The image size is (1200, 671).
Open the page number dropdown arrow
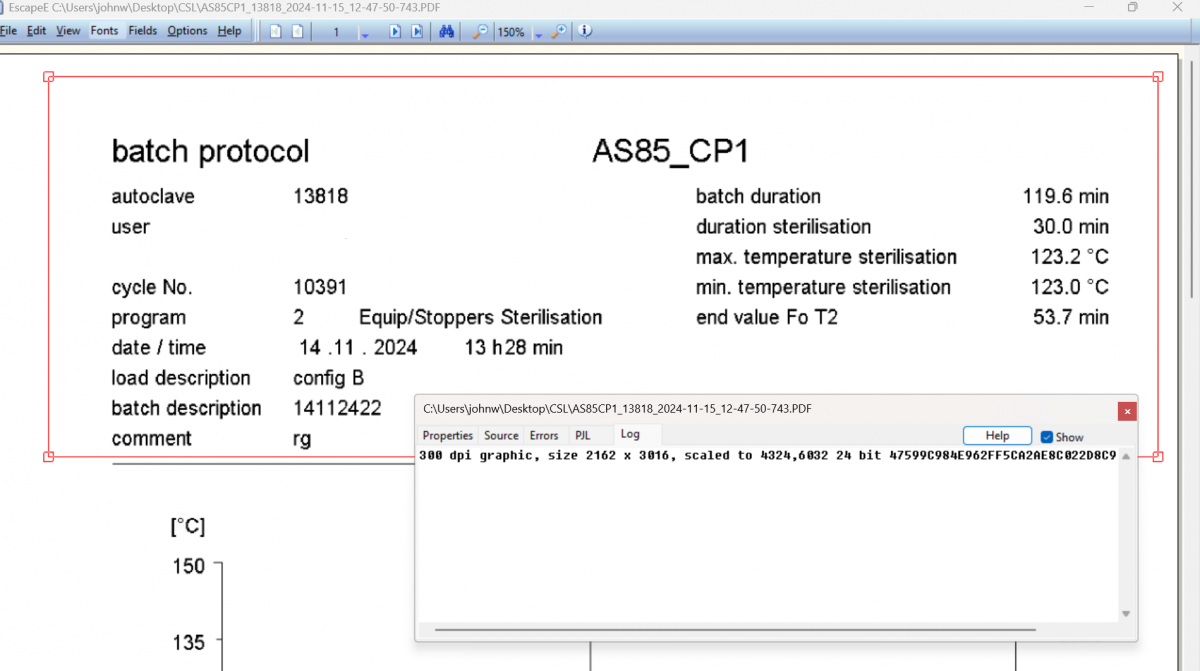[364, 35]
